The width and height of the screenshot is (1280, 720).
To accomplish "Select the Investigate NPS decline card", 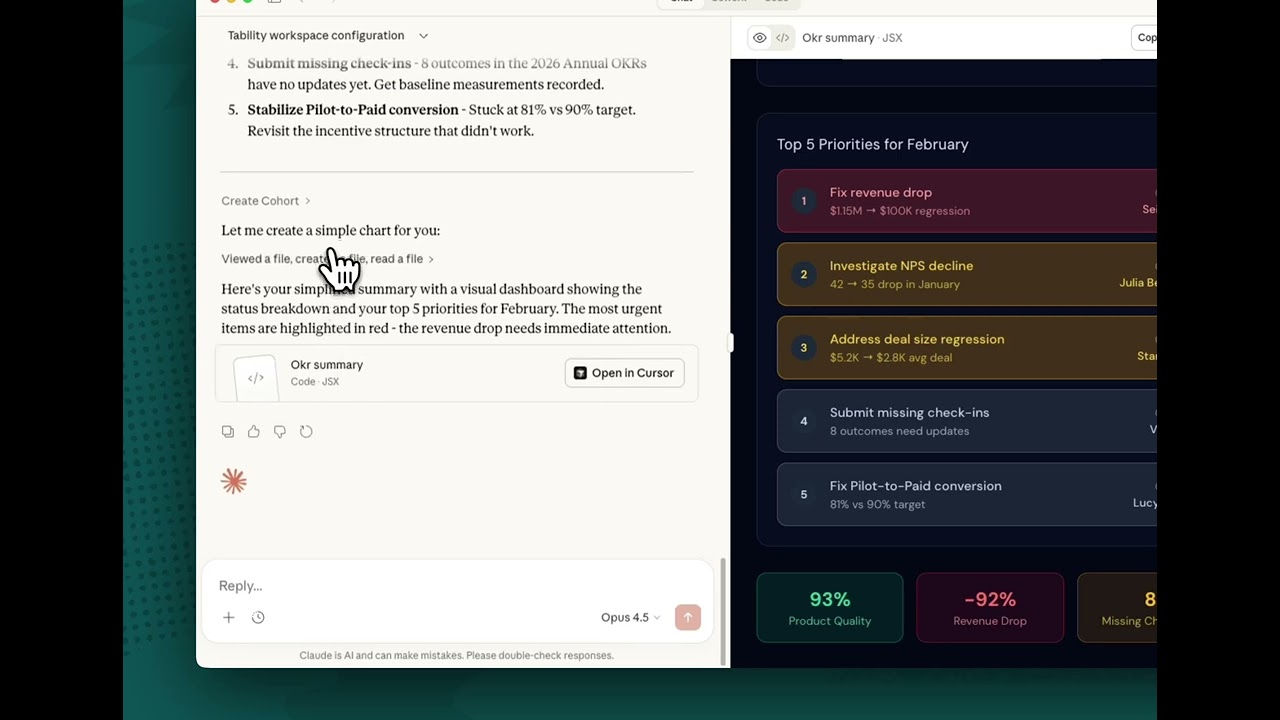I will click(966, 274).
